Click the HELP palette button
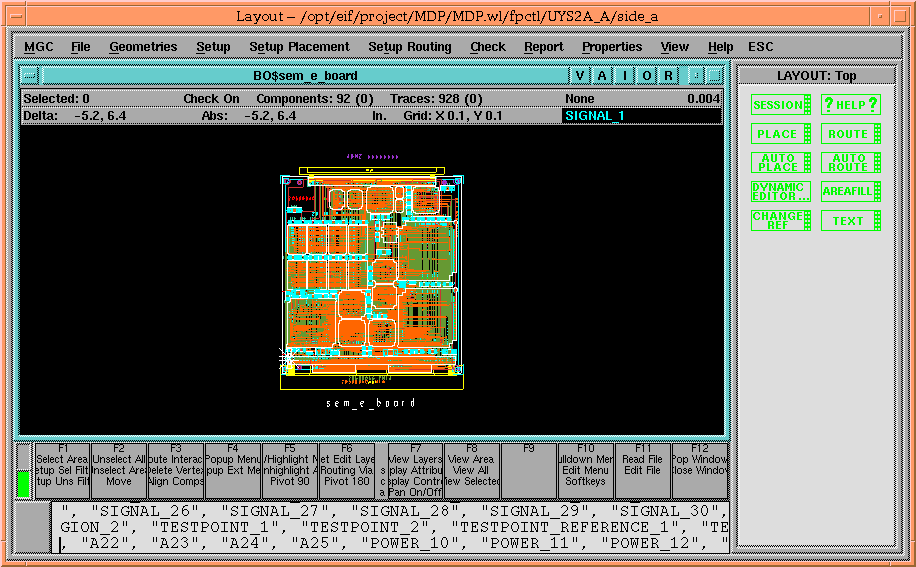The width and height of the screenshot is (916, 567). pyautogui.click(x=850, y=105)
